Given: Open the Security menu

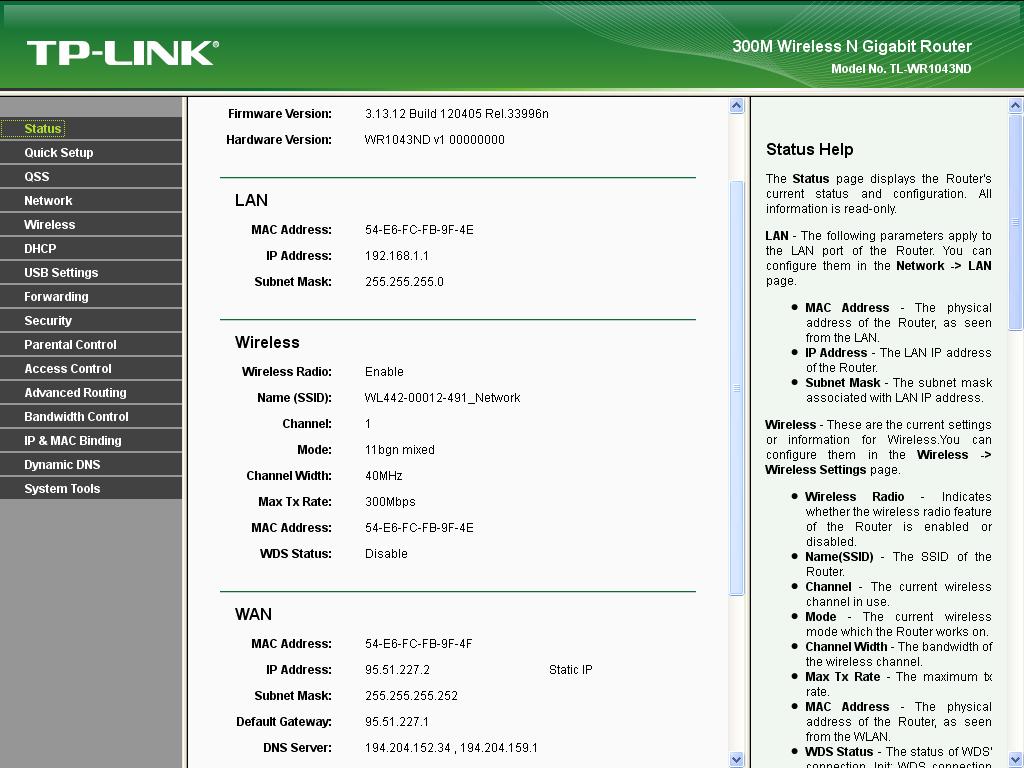Looking at the screenshot, I should [48, 321].
